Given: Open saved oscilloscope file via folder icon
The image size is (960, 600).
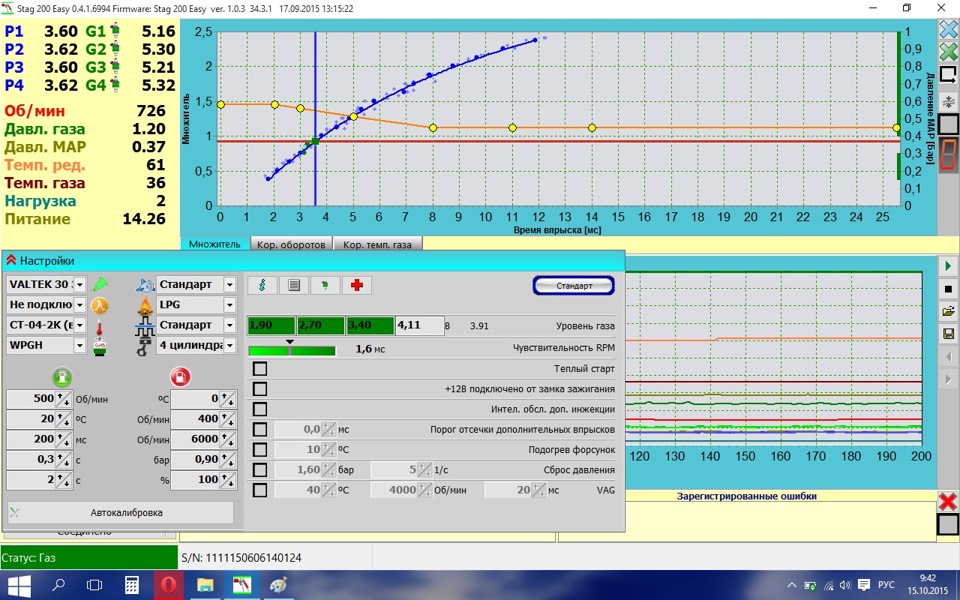Looking at the screenshot, I should coord(948,311).
